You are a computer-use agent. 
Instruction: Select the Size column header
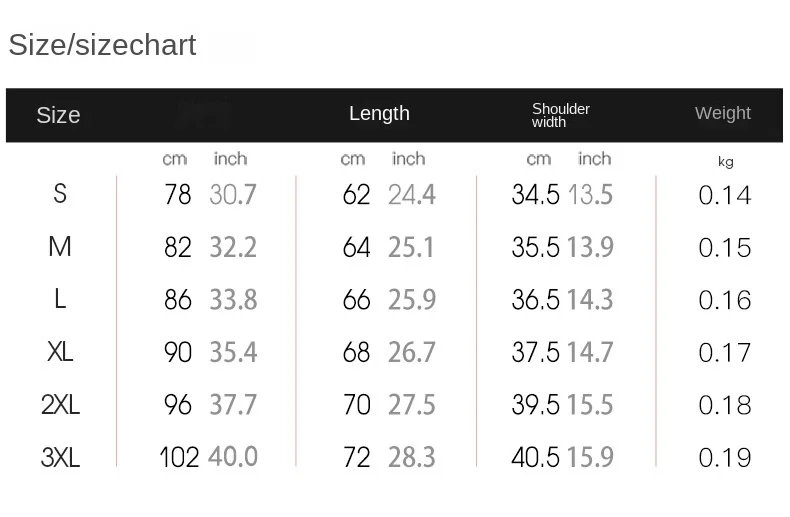click(58, 115)
